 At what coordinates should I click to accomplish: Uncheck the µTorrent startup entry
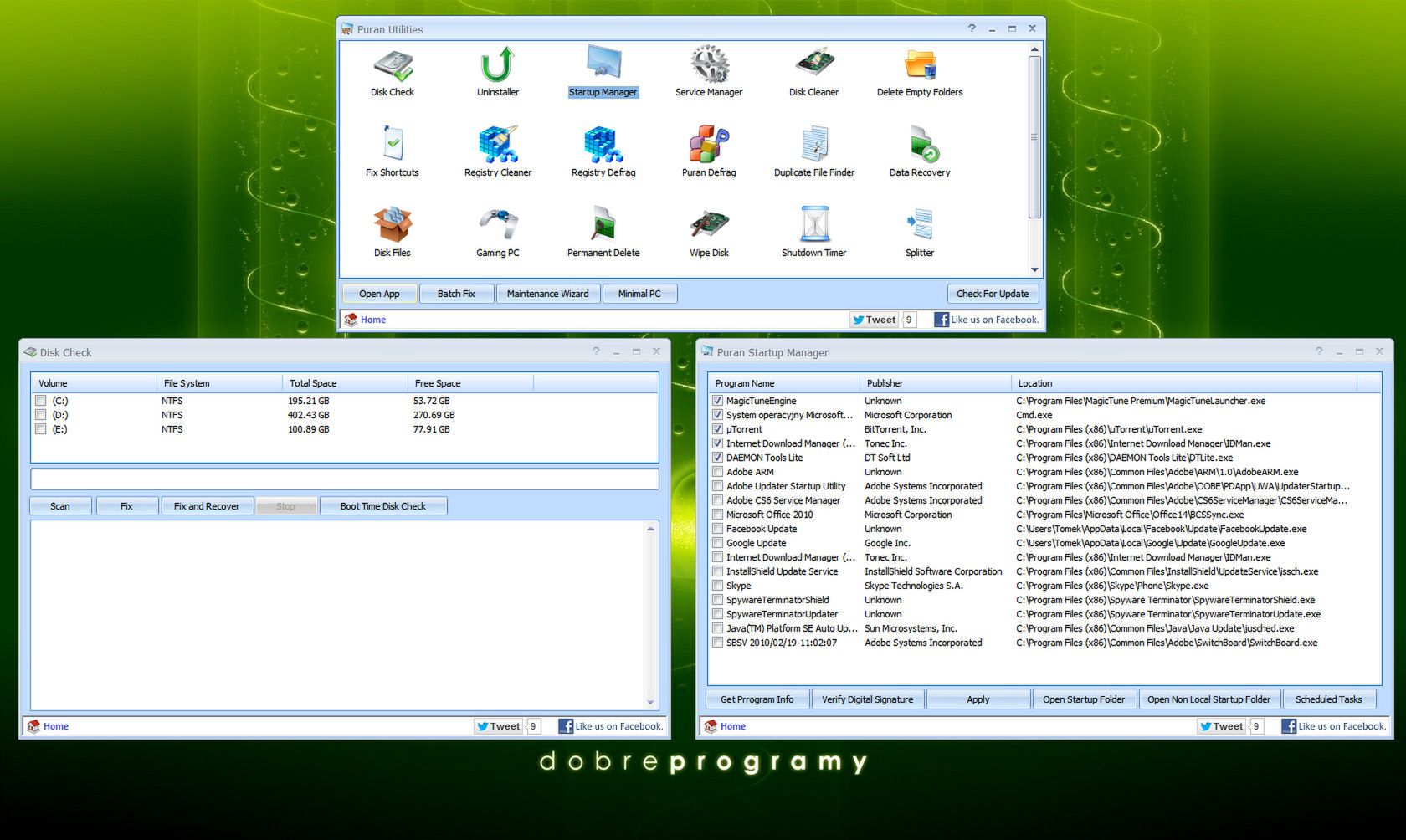coord(717,429)
